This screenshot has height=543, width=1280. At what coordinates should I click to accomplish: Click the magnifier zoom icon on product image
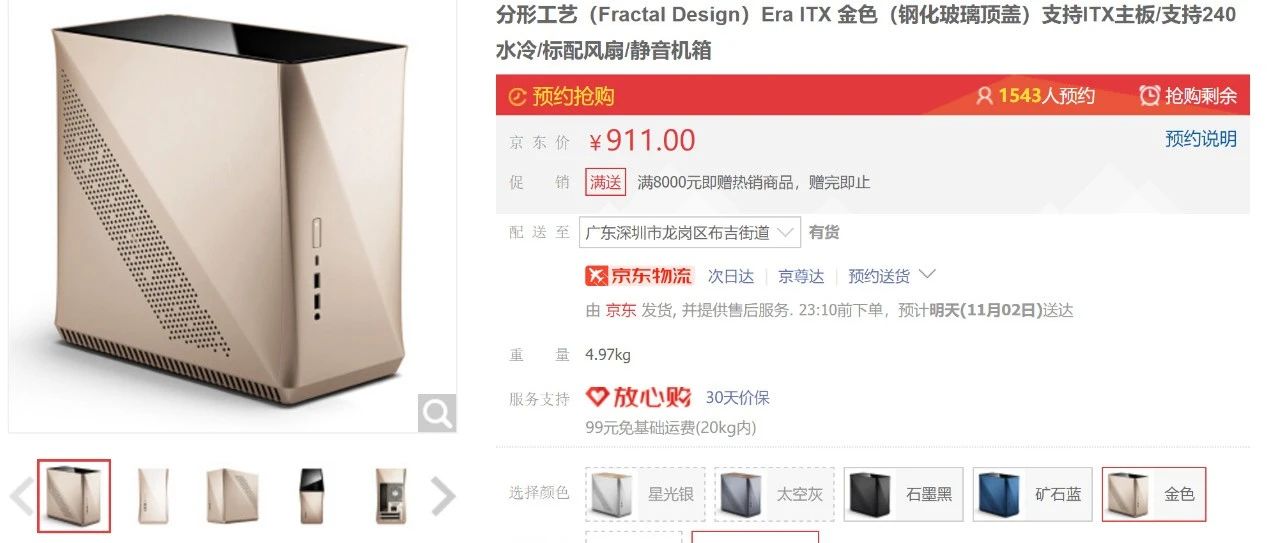[x=437, y=412]
